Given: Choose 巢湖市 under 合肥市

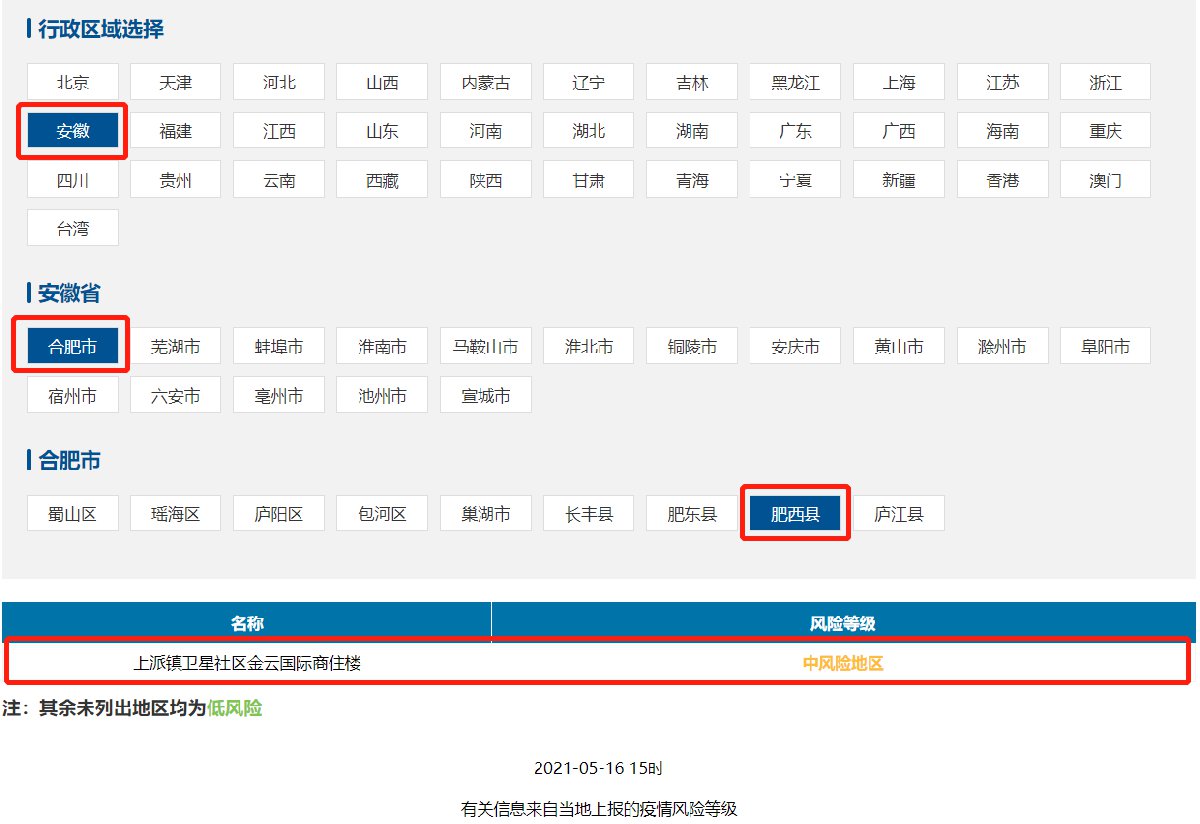Looking at the screenshot, I should tap(485, 512).
